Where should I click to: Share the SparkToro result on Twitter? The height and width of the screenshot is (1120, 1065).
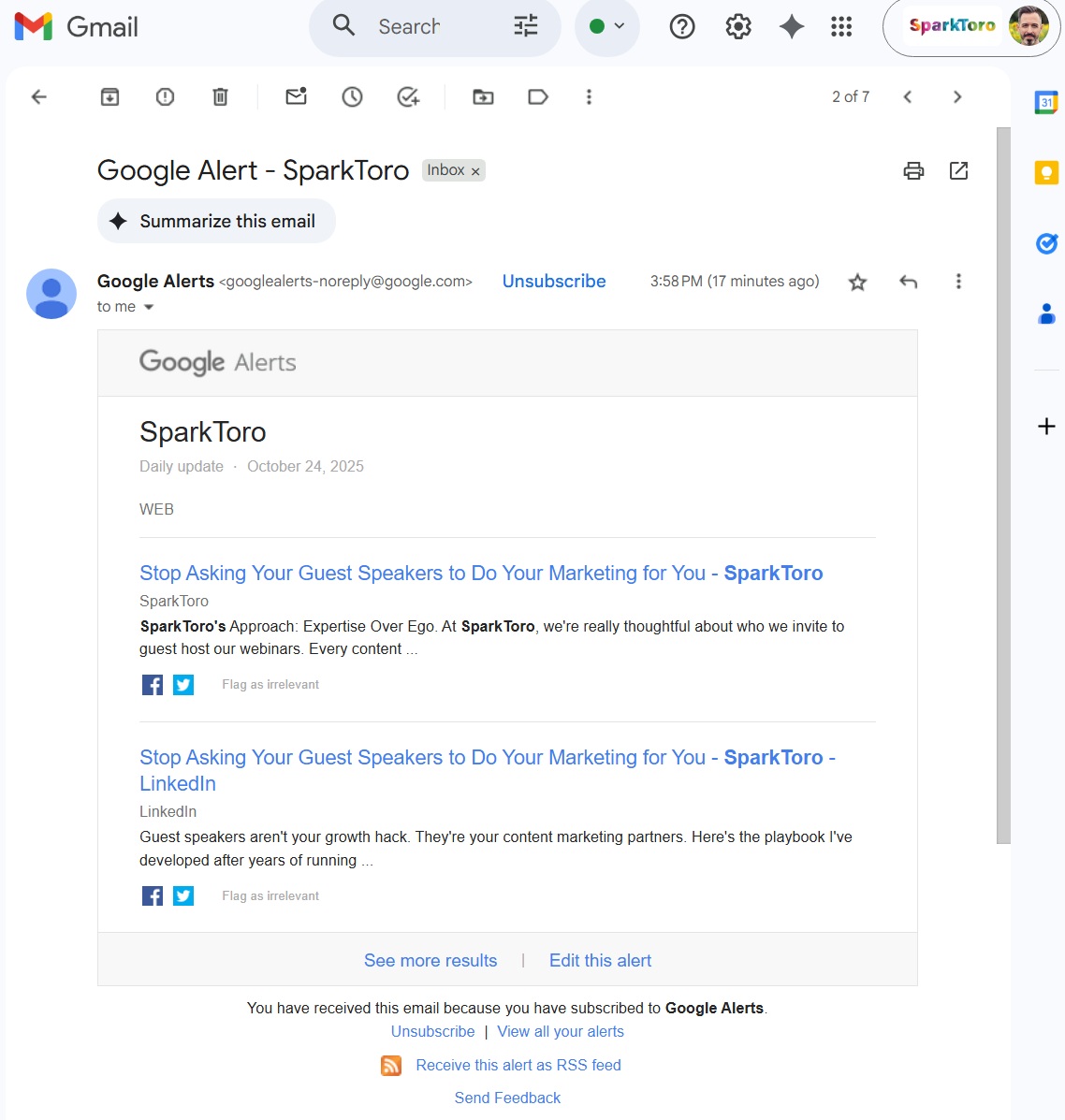(183, 685)
